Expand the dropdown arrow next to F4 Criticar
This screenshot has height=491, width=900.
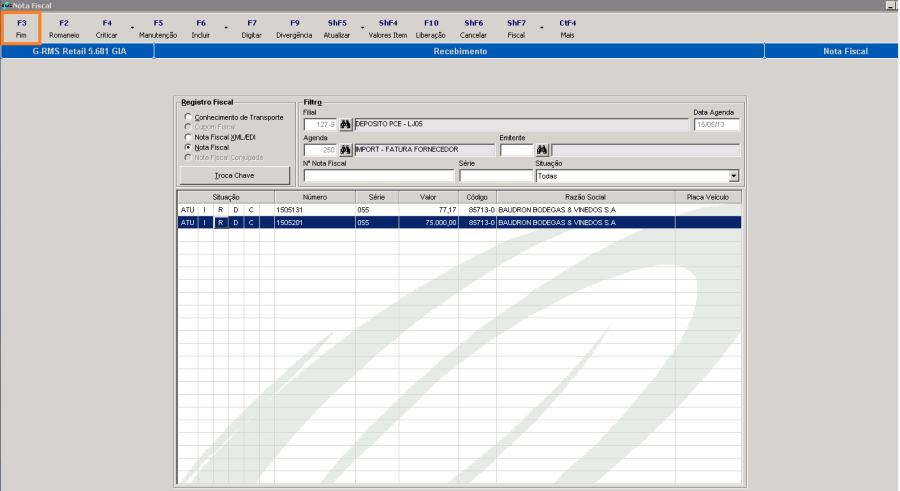(132, 28)
